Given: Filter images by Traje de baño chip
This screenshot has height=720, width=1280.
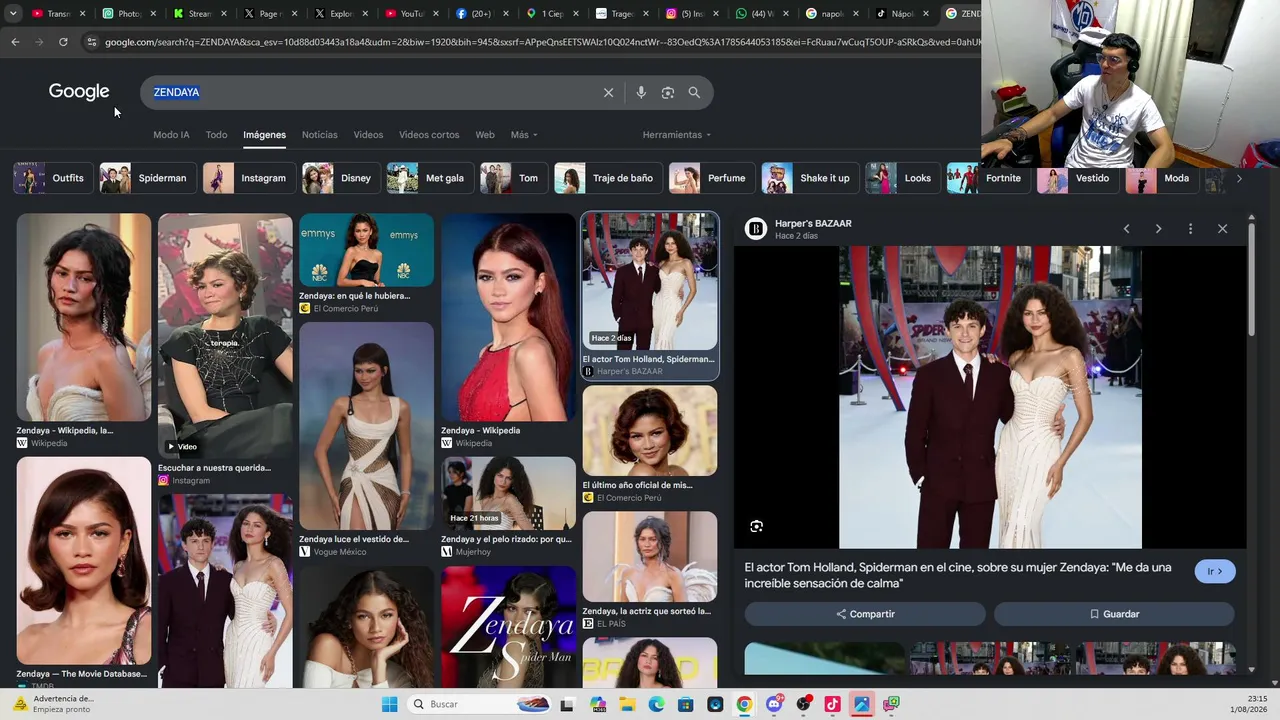Looking at the screenshot, I should click(607, 178).
